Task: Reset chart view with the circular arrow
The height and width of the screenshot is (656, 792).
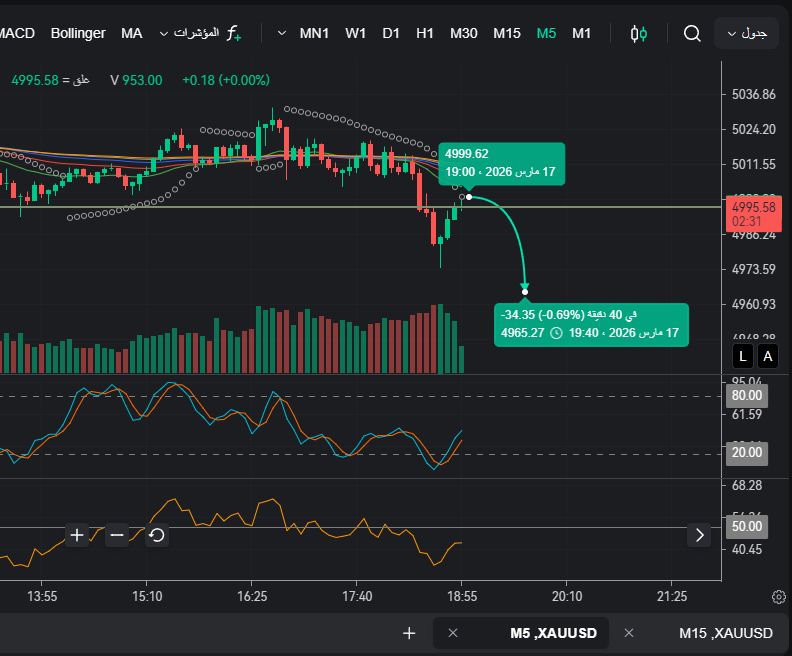Action: [x=157, y=535]
